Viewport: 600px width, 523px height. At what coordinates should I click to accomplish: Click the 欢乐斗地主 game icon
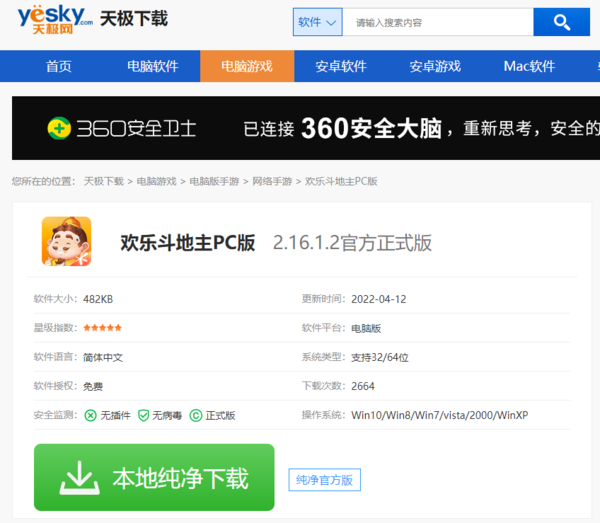point(66,242)
